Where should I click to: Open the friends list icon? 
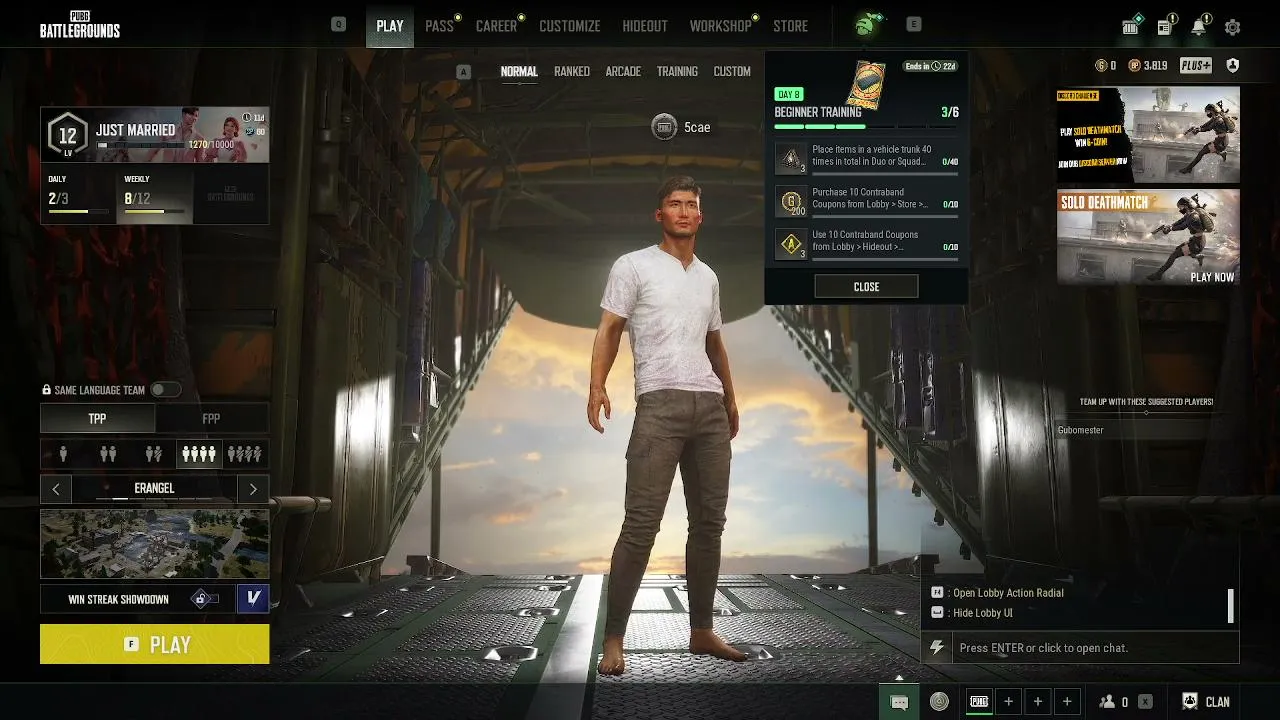1107,702
